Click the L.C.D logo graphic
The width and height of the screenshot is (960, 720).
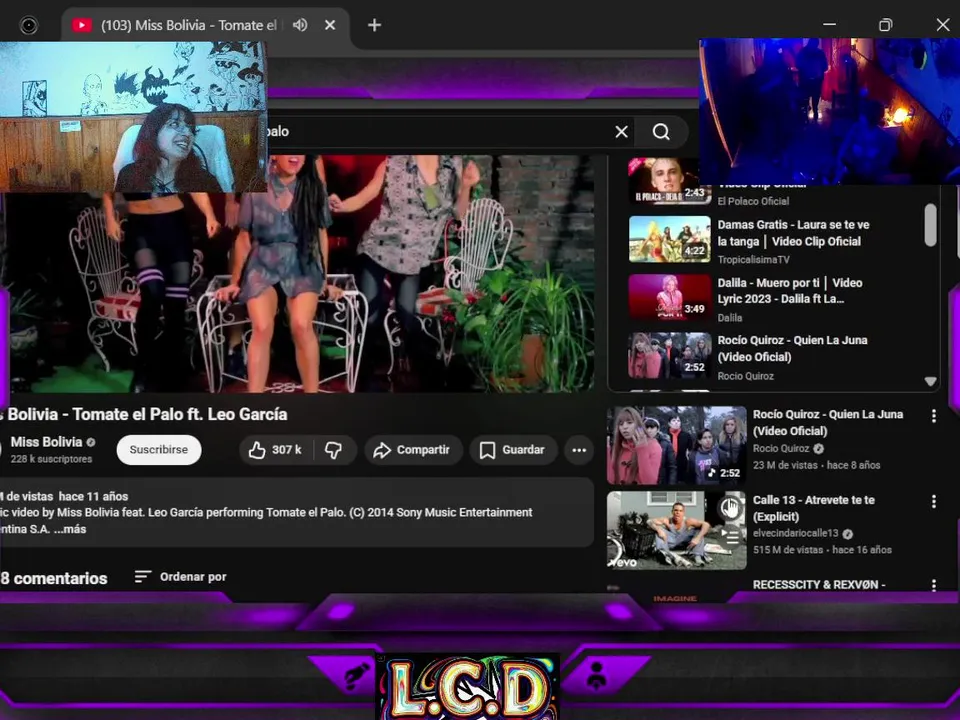click(x=468, y=687)
